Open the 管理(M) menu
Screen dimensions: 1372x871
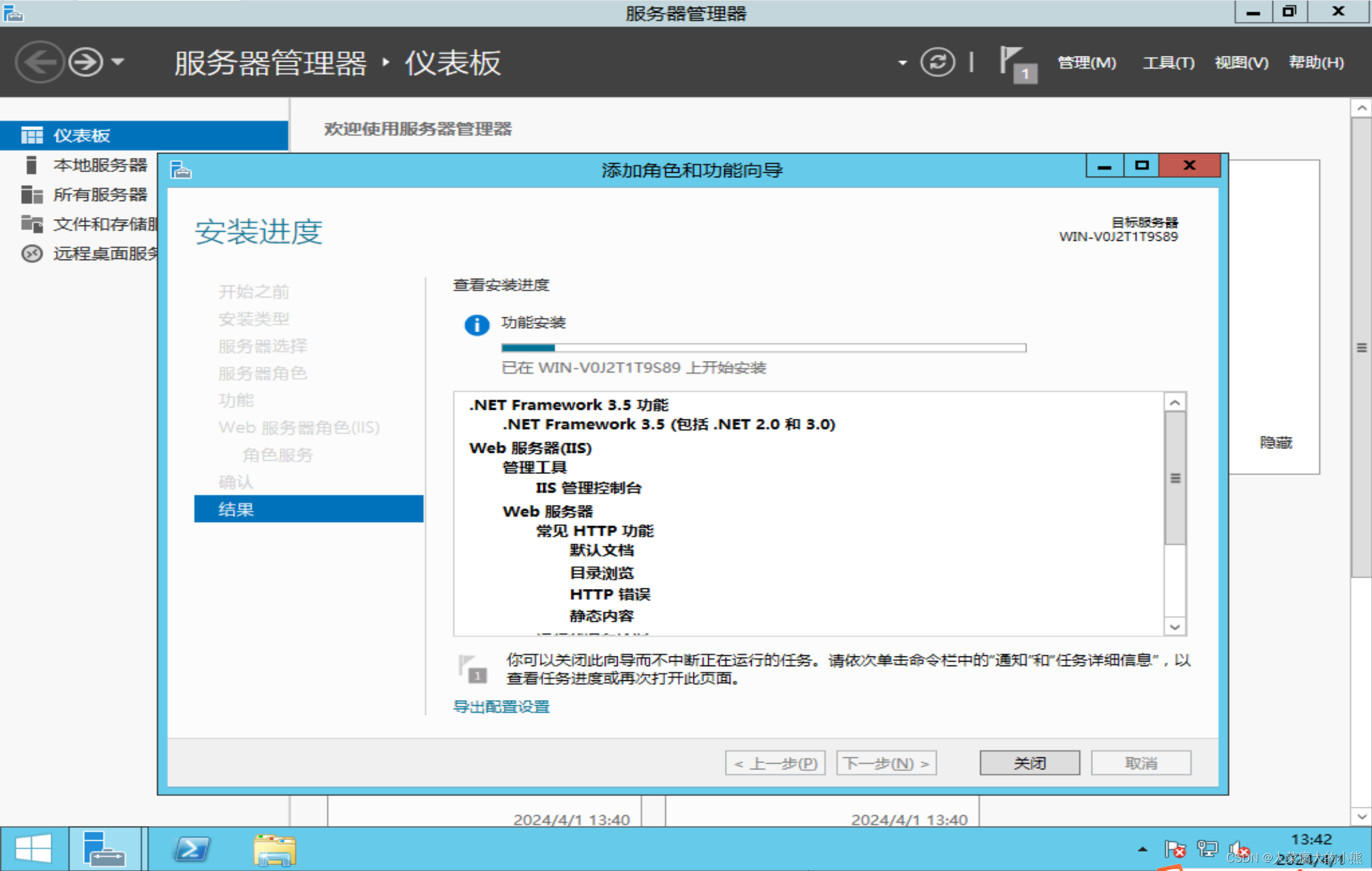pos(1086,62)
